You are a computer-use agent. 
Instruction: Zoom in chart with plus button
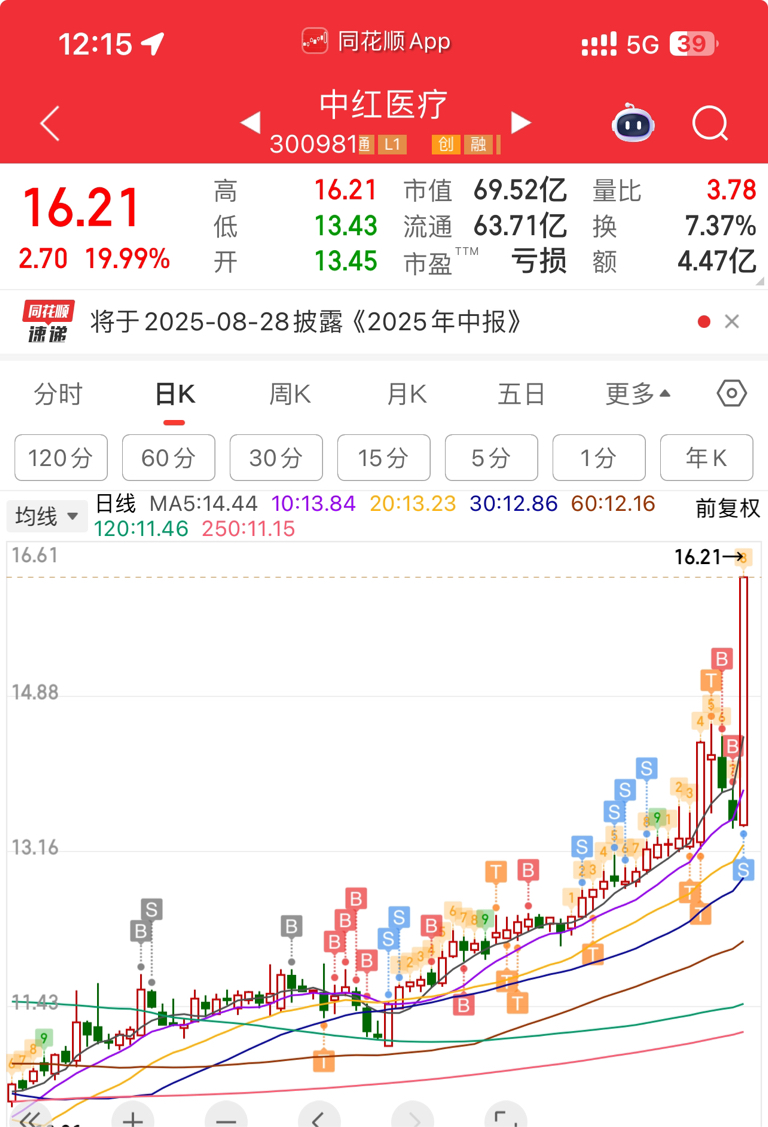coord(133,1116)
